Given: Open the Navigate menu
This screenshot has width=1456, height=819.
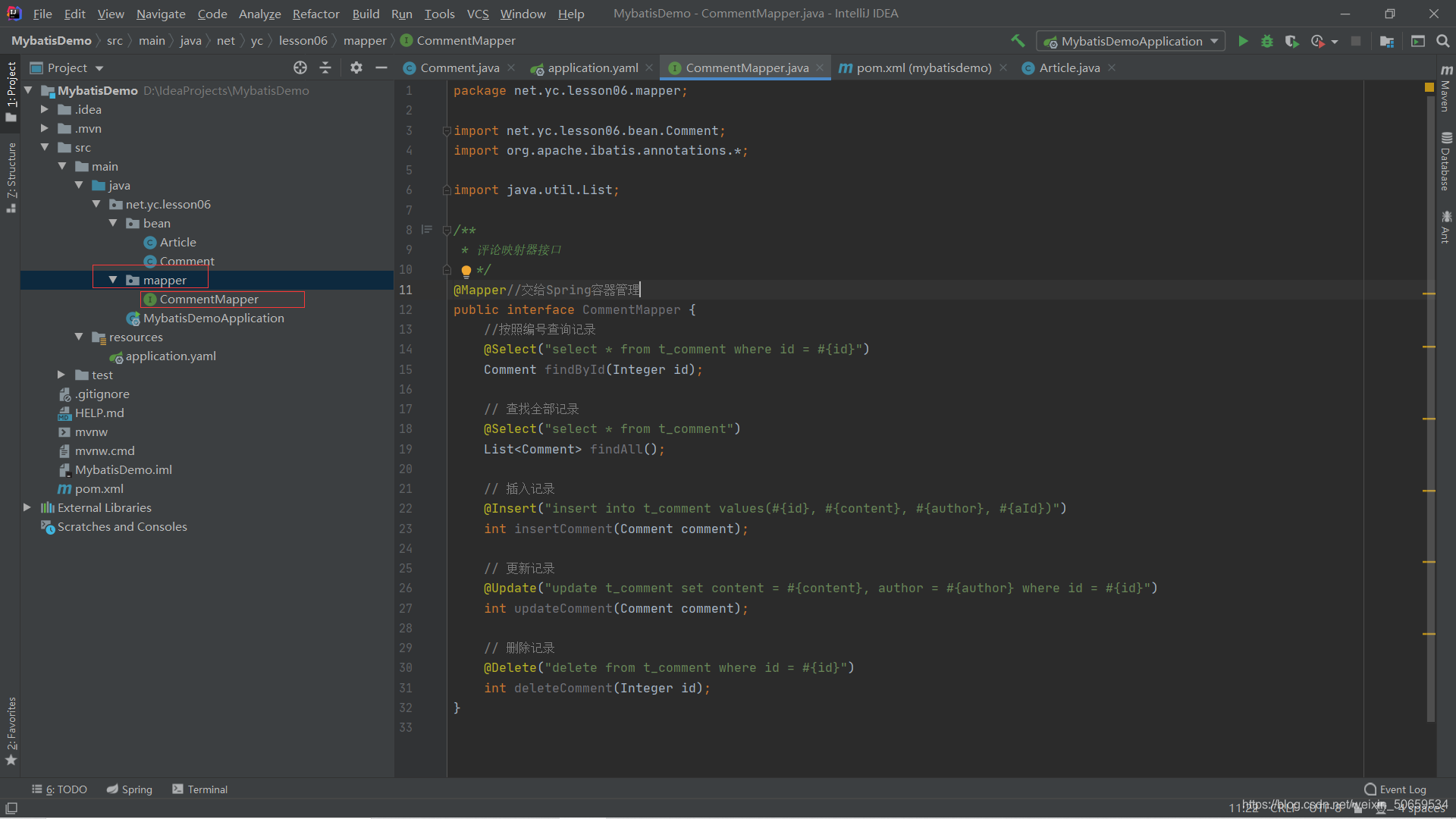Looking at the screenshot, I should (x=159, y=13).
